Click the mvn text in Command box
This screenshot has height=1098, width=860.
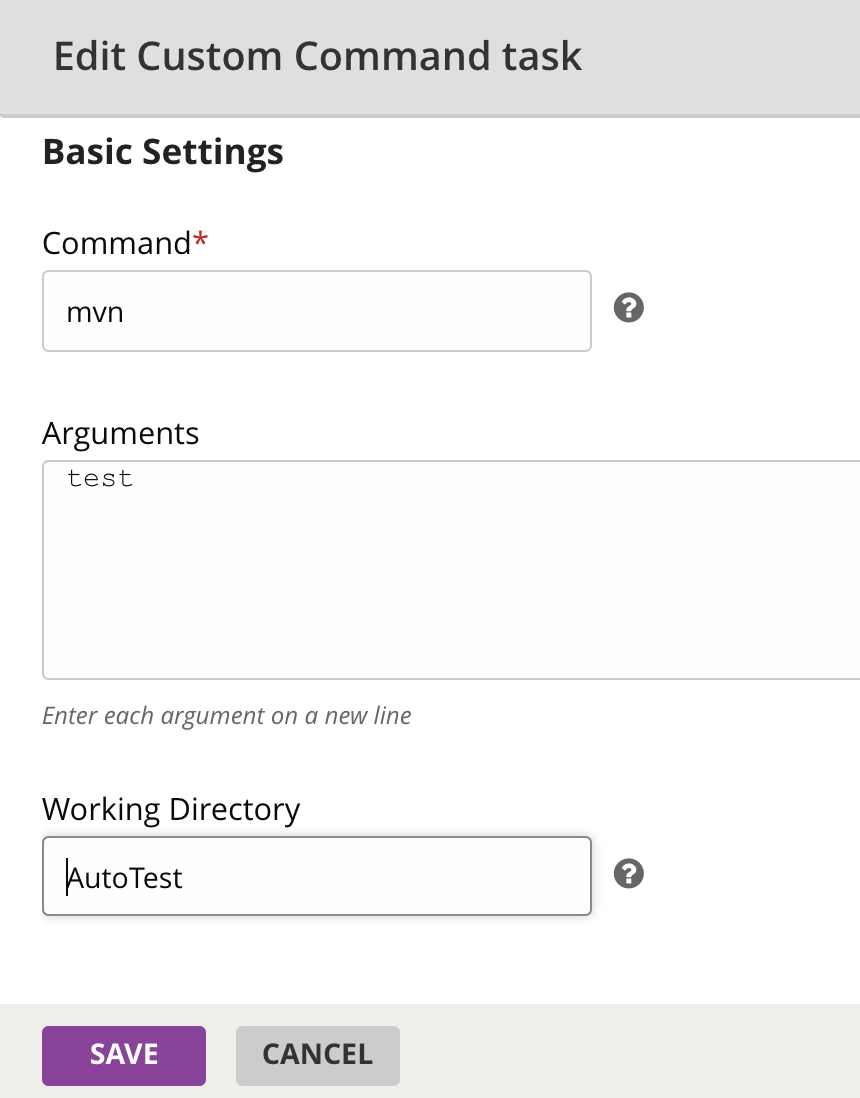pos(95,312)
